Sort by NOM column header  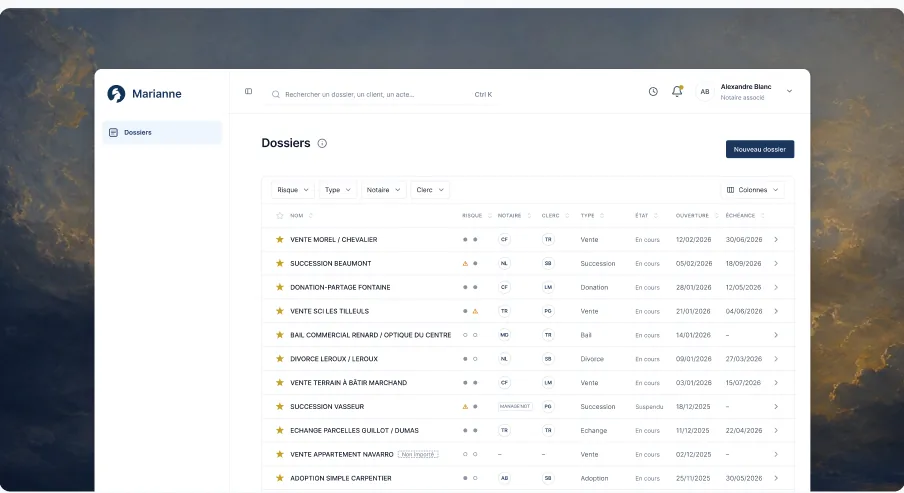point(302,216)
